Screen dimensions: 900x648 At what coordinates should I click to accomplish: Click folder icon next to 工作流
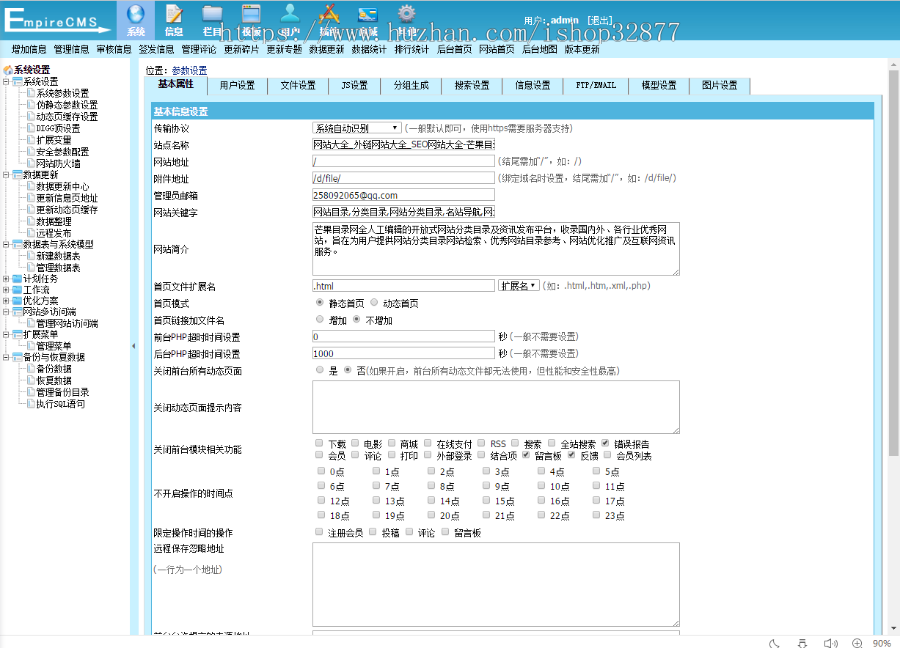point(17,289)
